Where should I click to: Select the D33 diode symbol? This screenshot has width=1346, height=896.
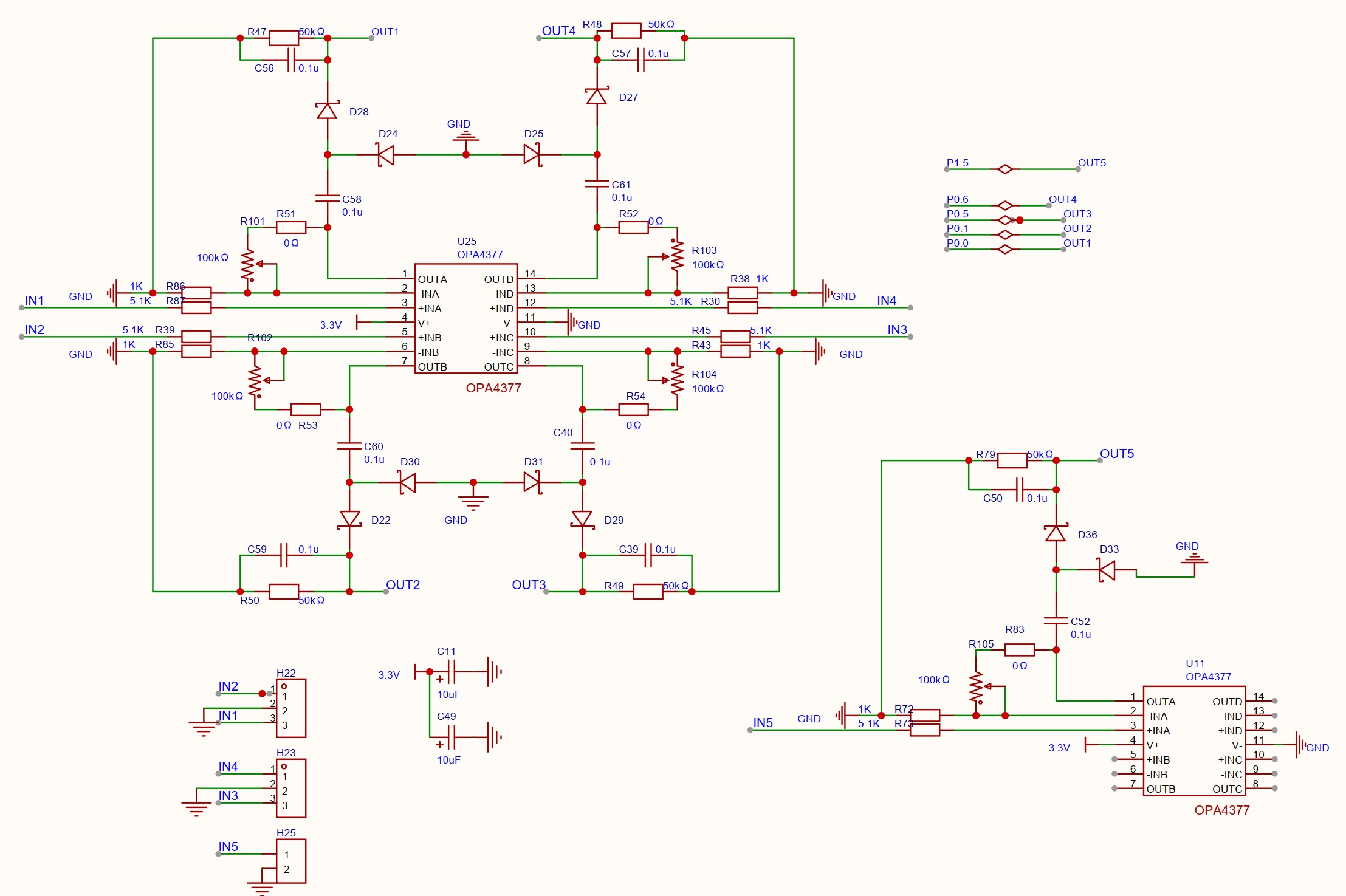click(x=1107, y=570)
